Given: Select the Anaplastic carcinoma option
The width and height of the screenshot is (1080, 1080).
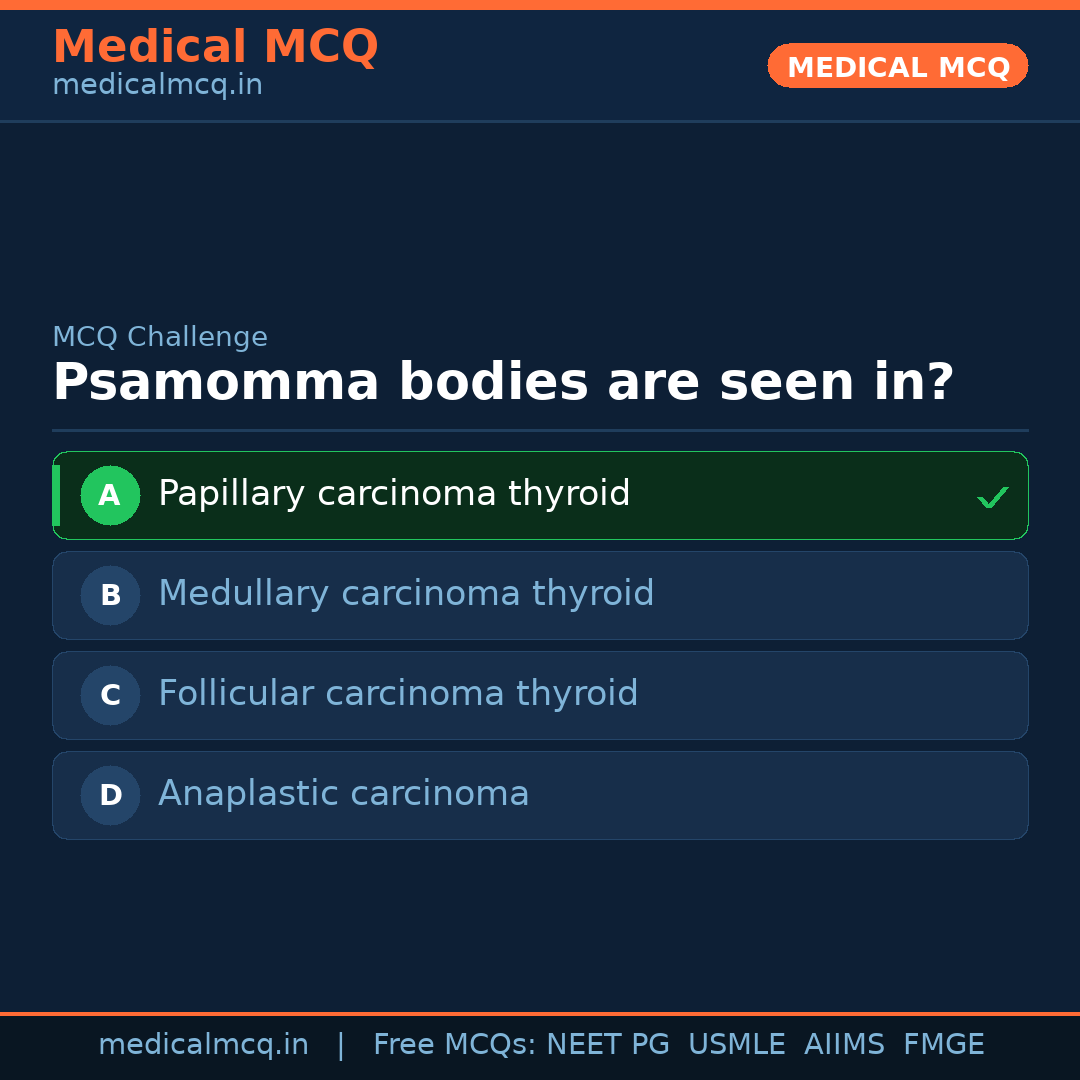Looking at the screenshot, I should click(343, 794).
